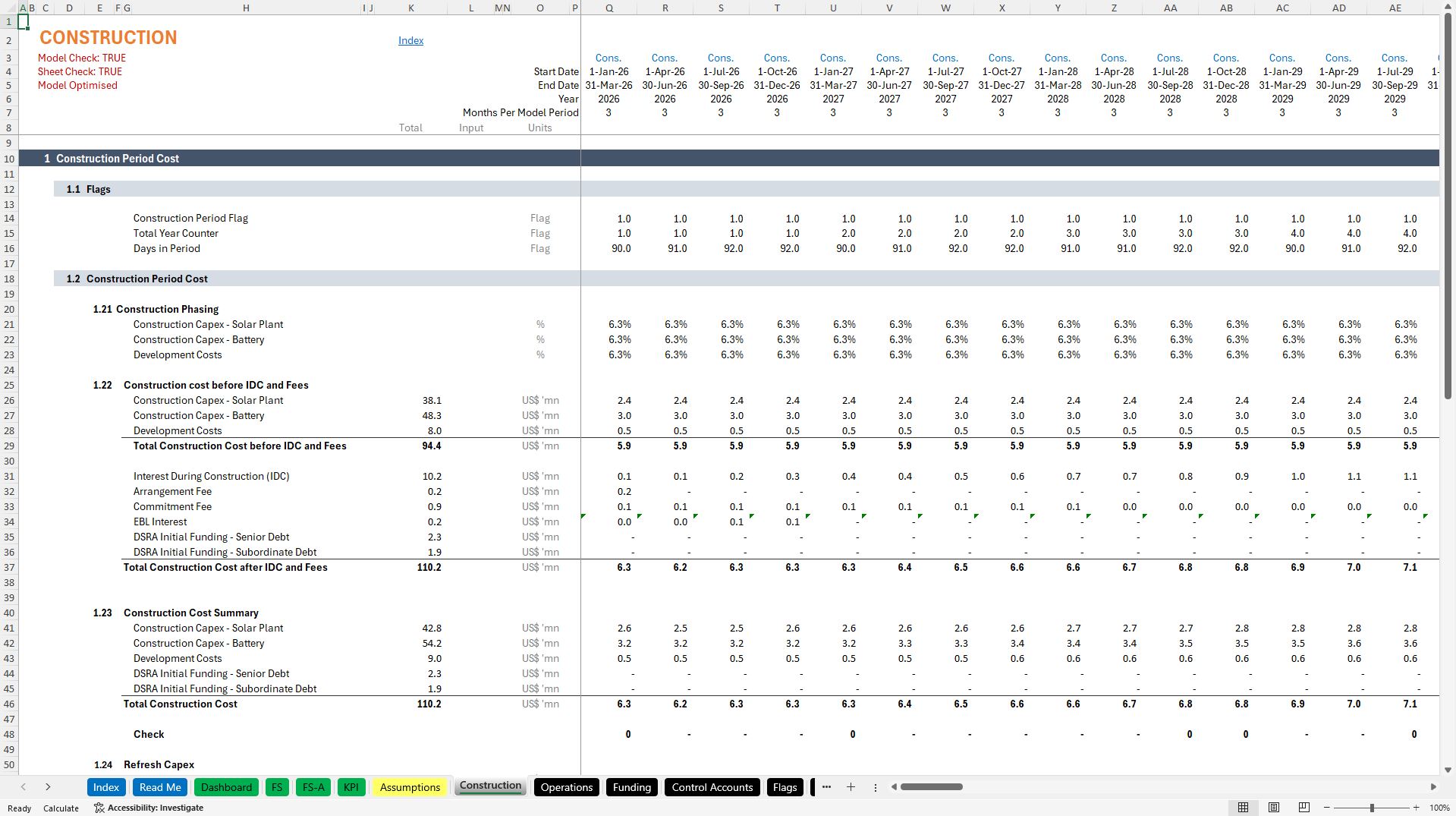Select the 'Sheet Check: TRUE' cell
Screen dimensions: 1456x816
point(80,71)
